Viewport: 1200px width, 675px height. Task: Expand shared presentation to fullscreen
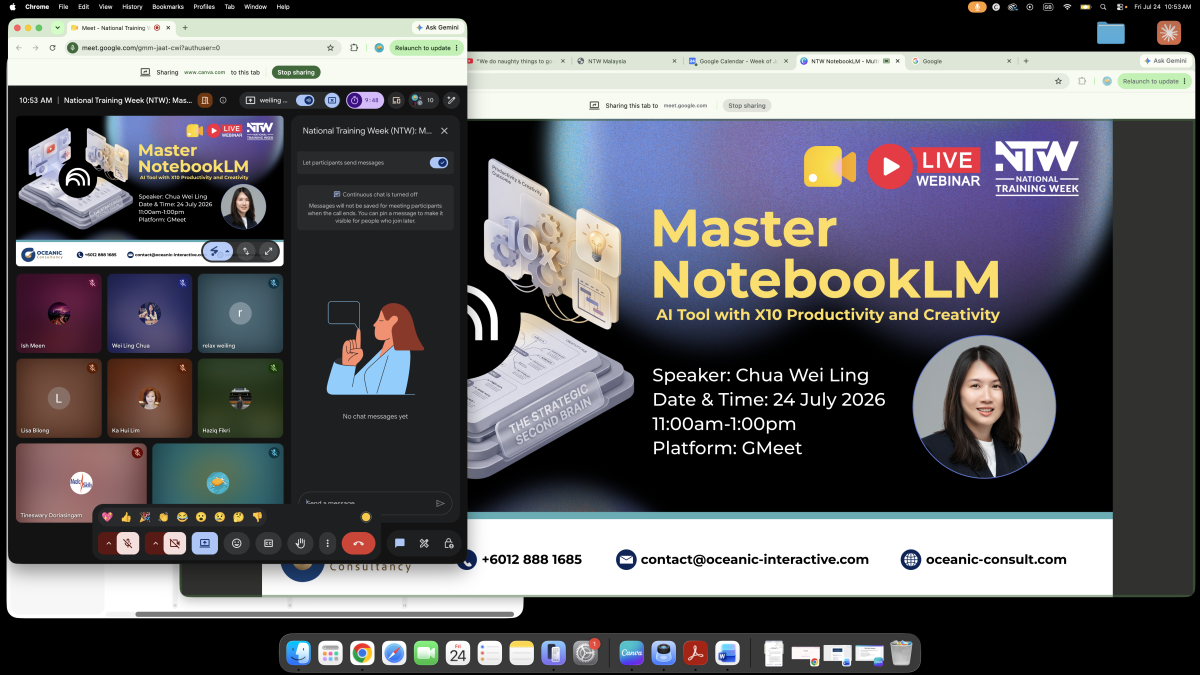tap(268, 251)
